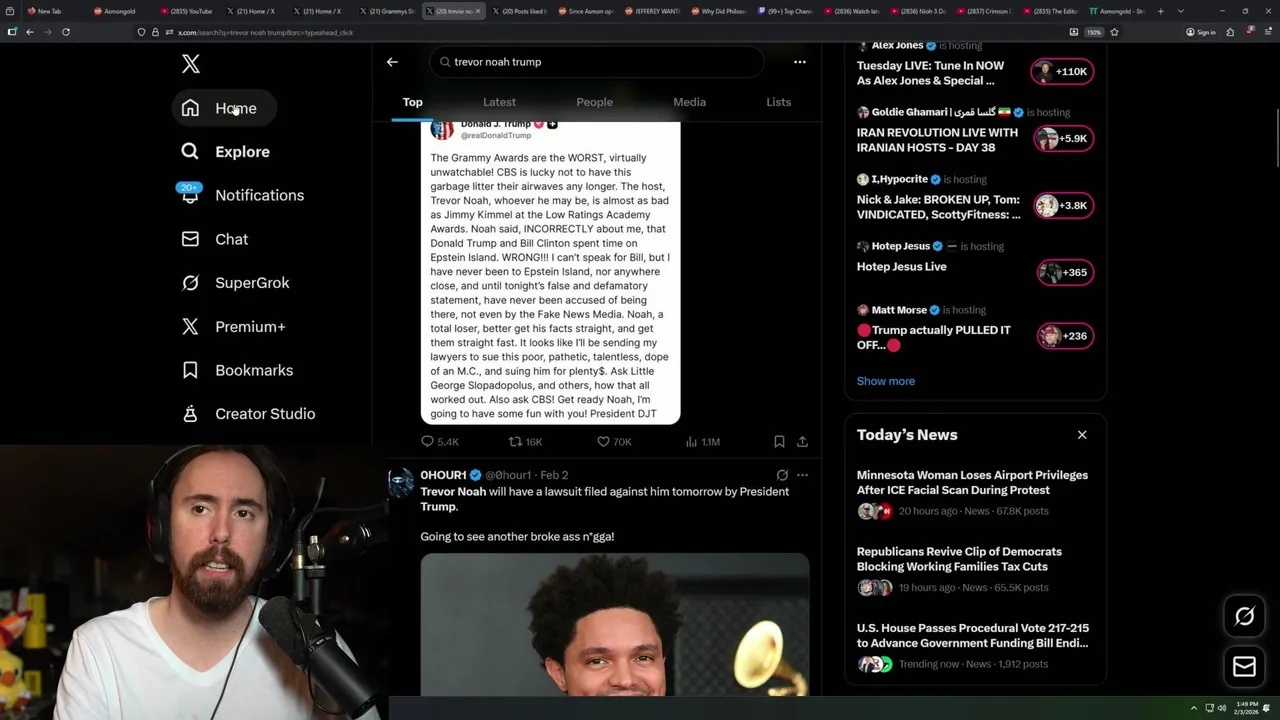Open search options three-dot menu
This screenshot has width=1280, height=720.
(799, 62)
